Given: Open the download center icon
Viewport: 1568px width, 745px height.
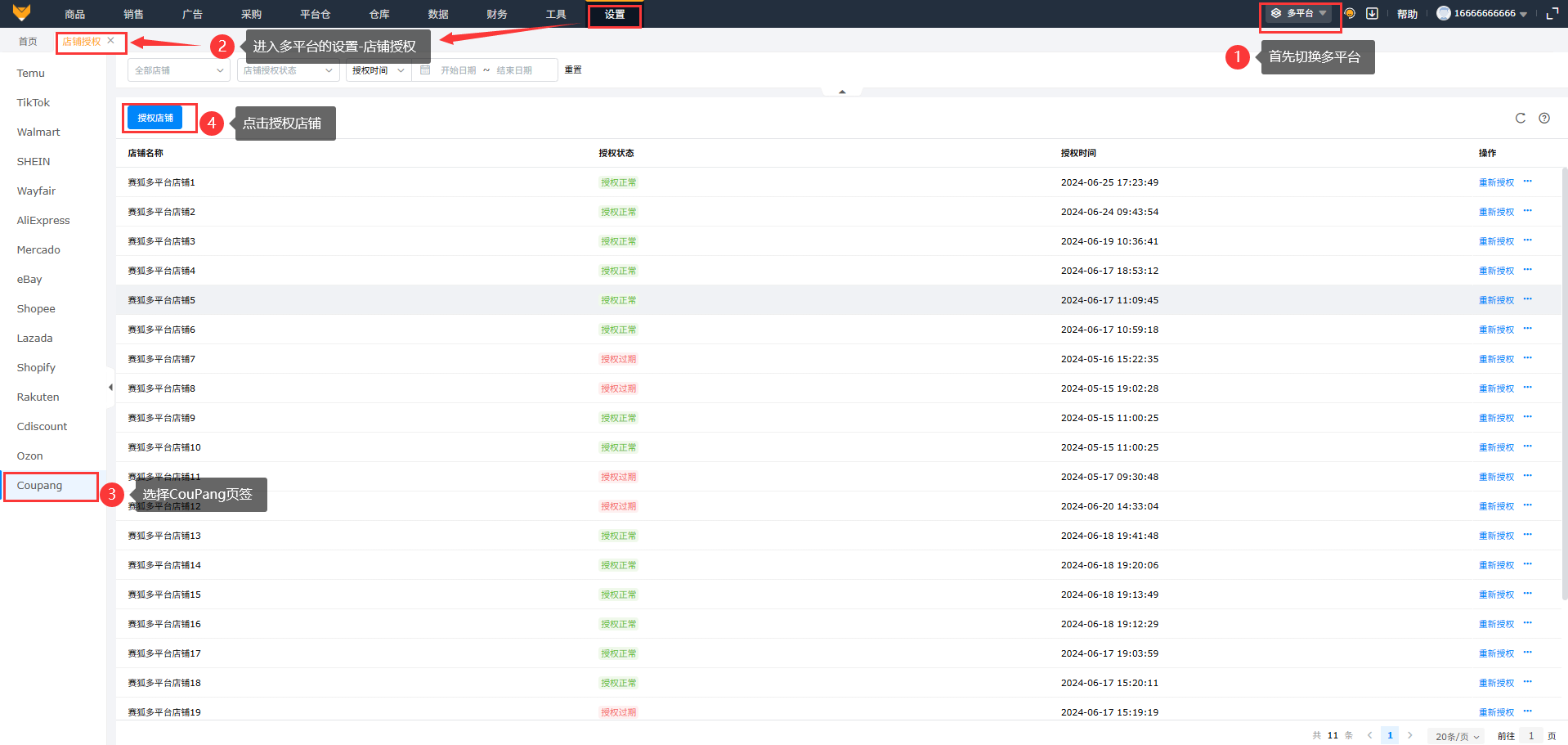Looking at the screenshot, I should (x=1372, y=13).
